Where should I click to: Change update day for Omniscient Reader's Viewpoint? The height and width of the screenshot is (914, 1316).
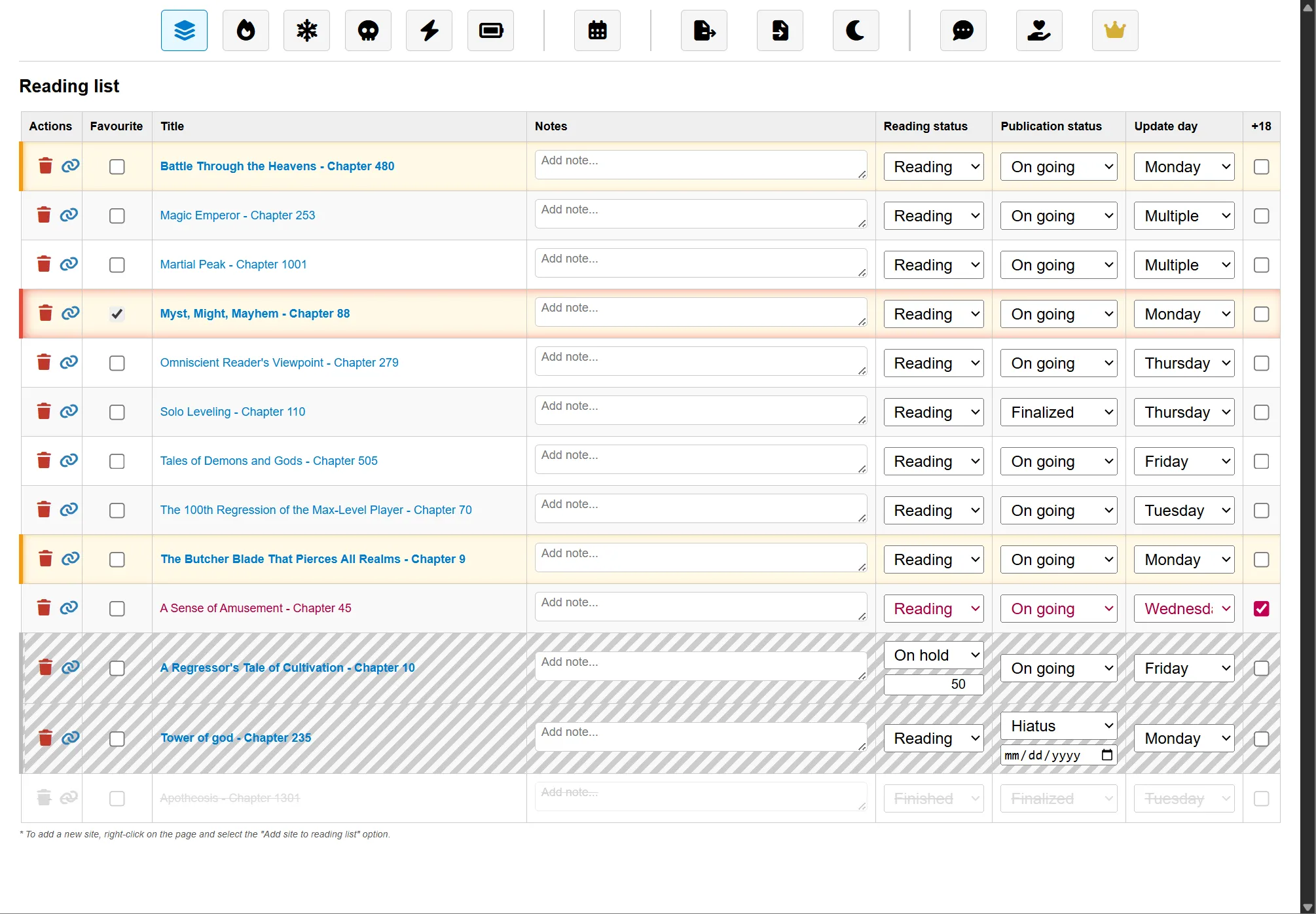tap(1184, 363)
